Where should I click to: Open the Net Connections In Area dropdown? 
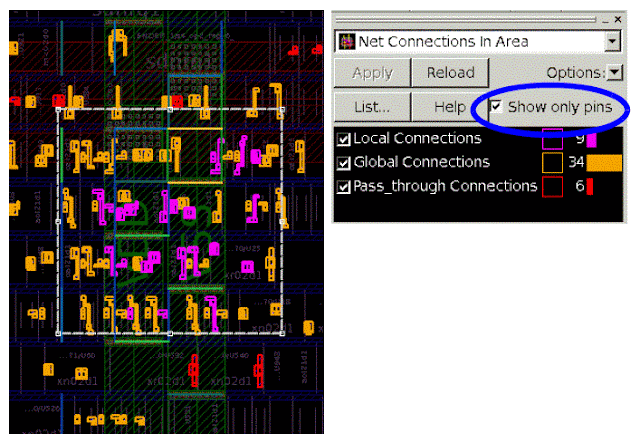point(612,41)
